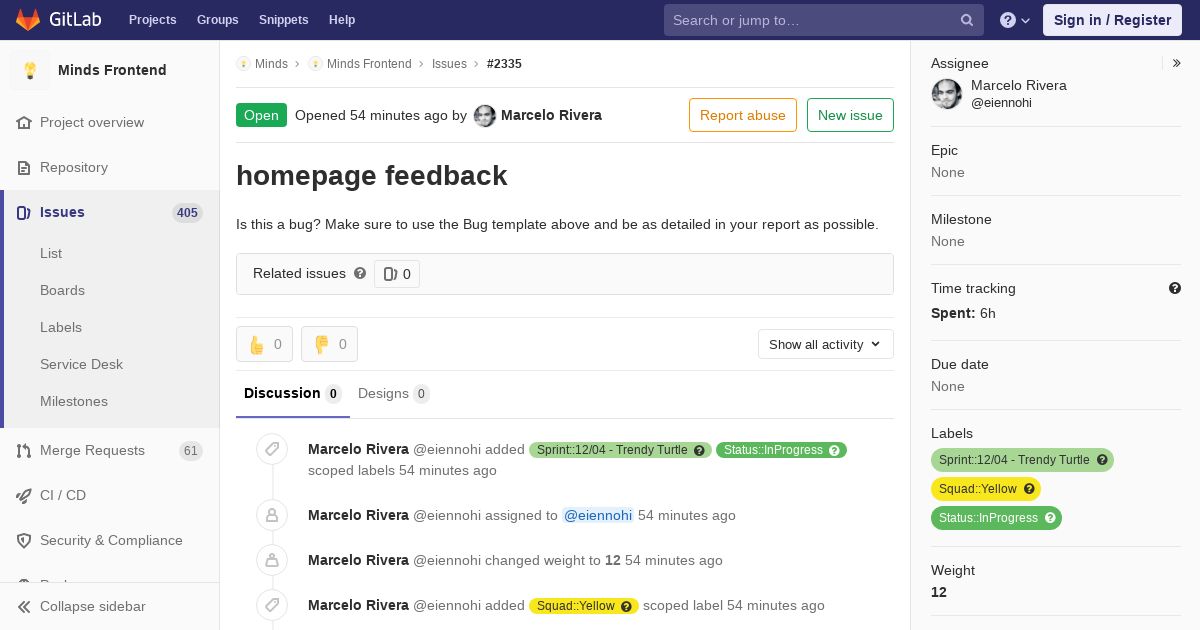This screenshot has height=630, width=1200.
Task: Open the Snippets menu item
Action: click(283, 20)
